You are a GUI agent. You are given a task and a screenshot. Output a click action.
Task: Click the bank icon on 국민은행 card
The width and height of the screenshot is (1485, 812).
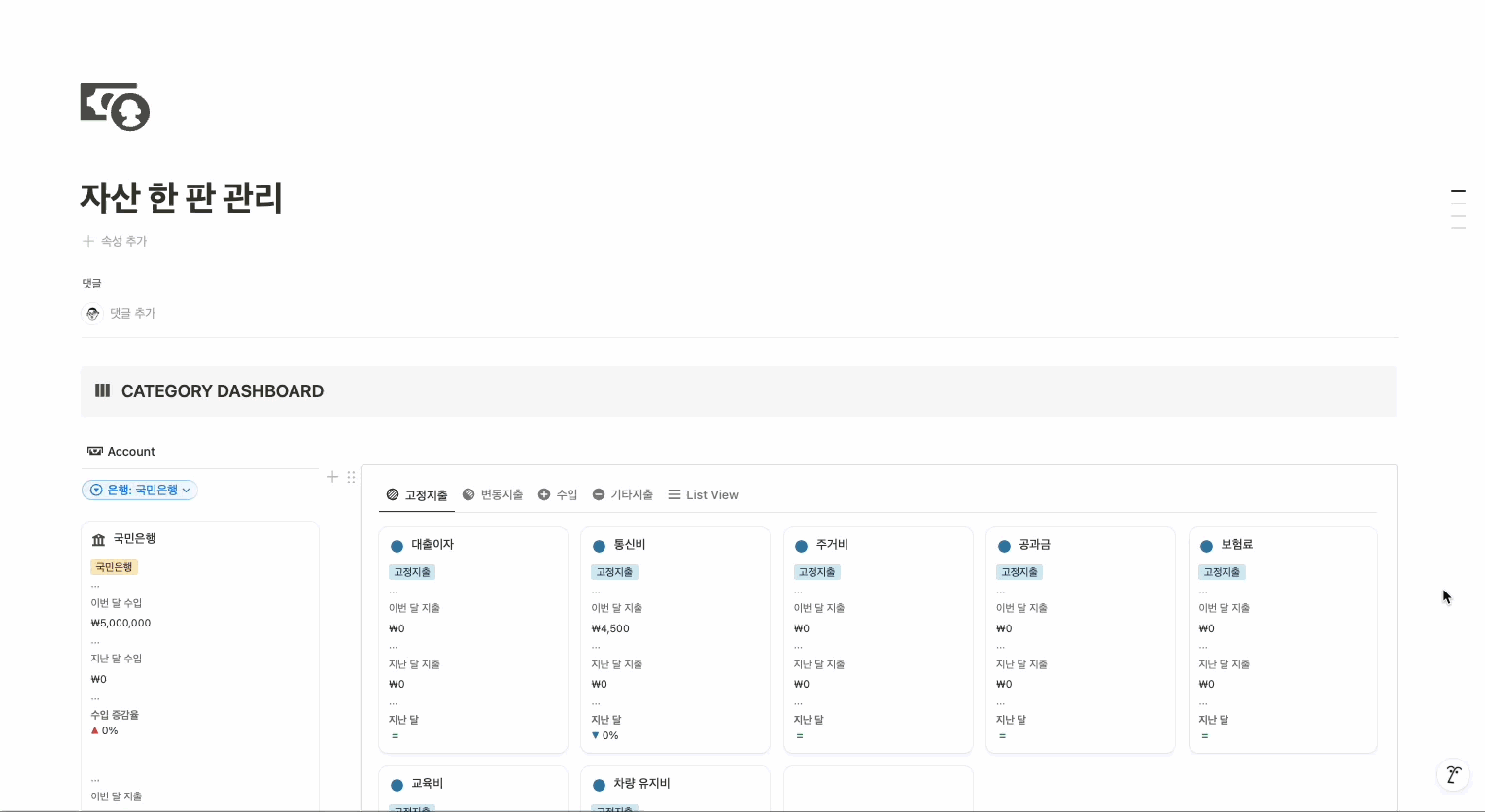(98, 539)
